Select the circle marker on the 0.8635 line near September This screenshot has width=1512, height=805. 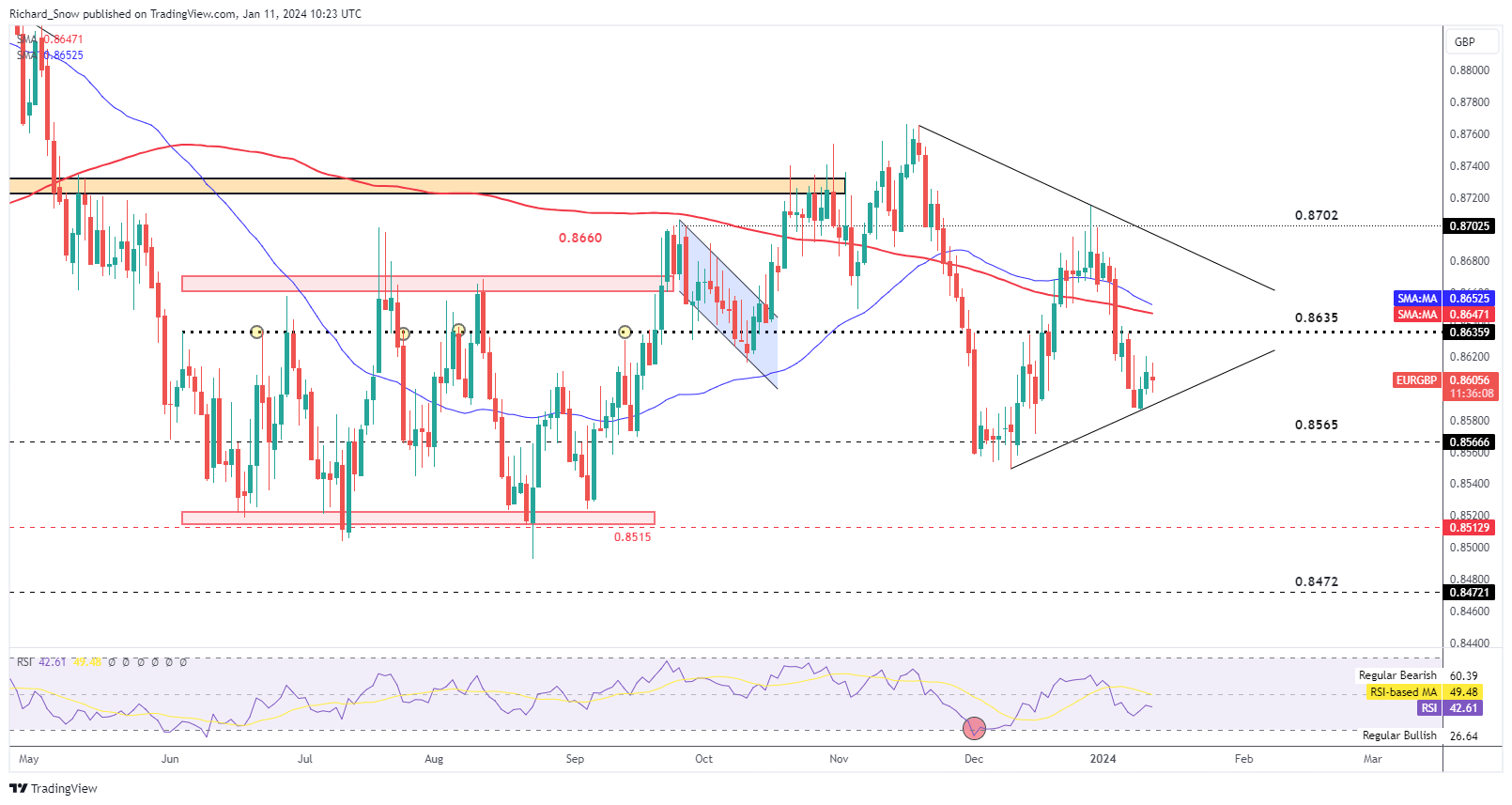(625, 332)
